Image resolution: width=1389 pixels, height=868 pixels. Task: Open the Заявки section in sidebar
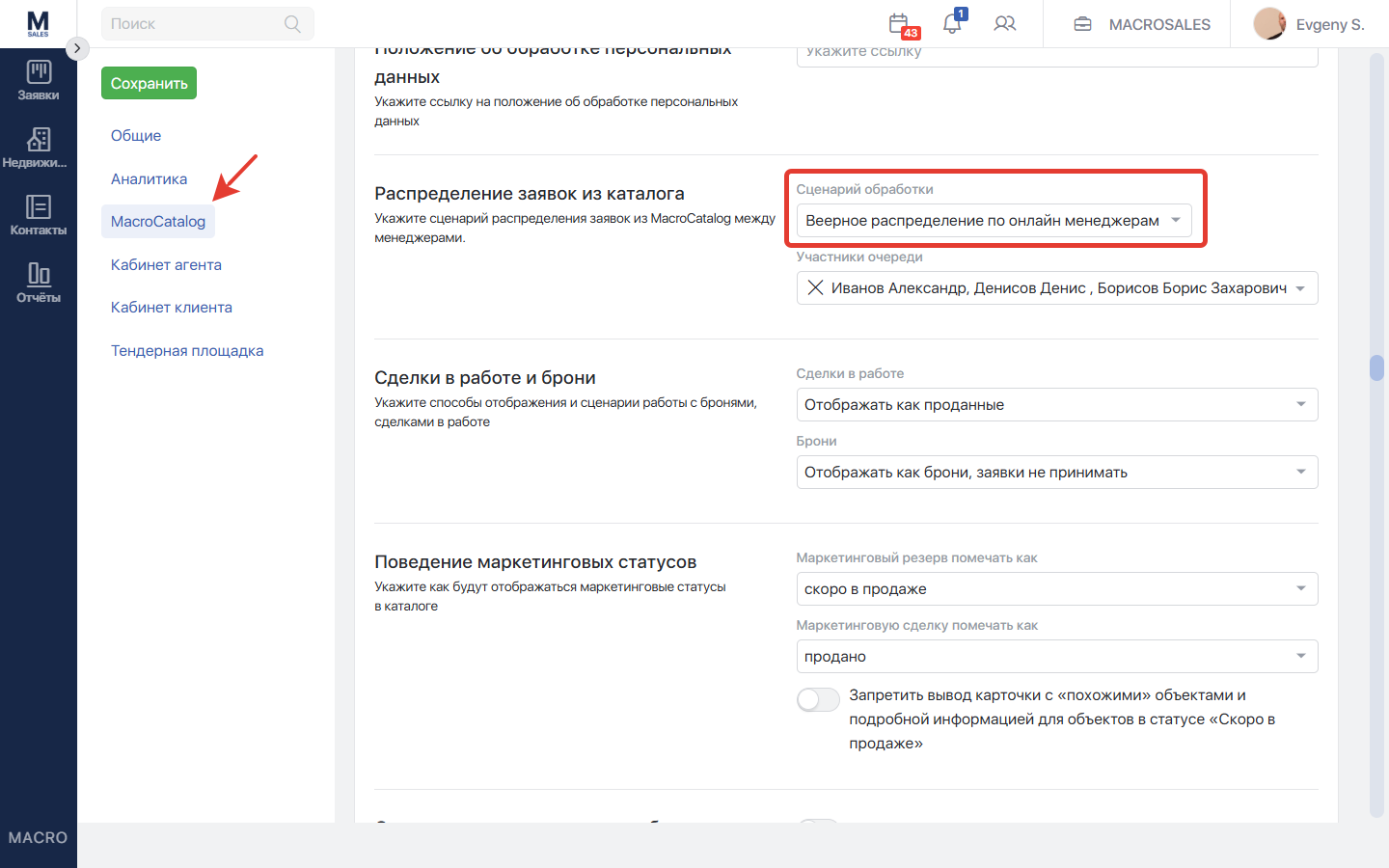pyautogui.click(x=39, y=81)
